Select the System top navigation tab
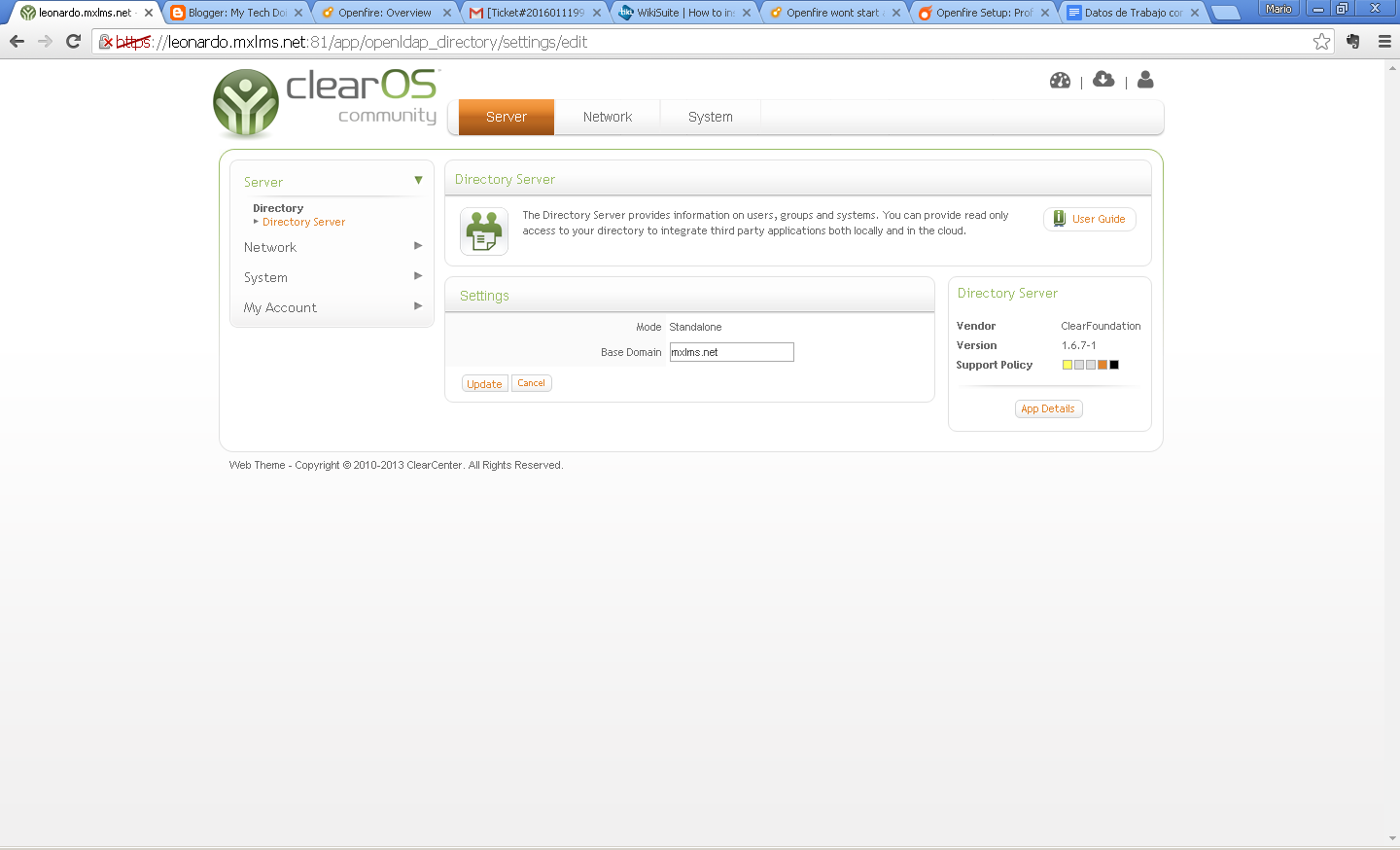Image resolution: width=1400 pixels, height=850 pixels. pos(711,117)
